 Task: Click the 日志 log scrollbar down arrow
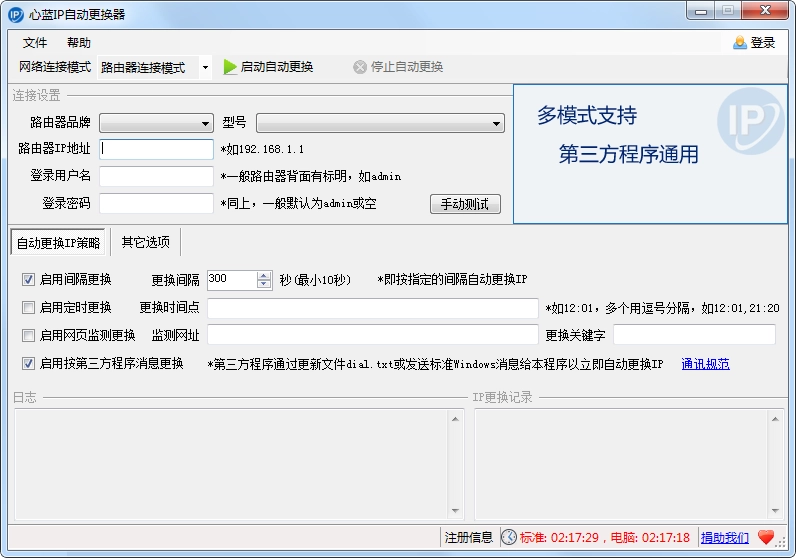tap(455, 511)
